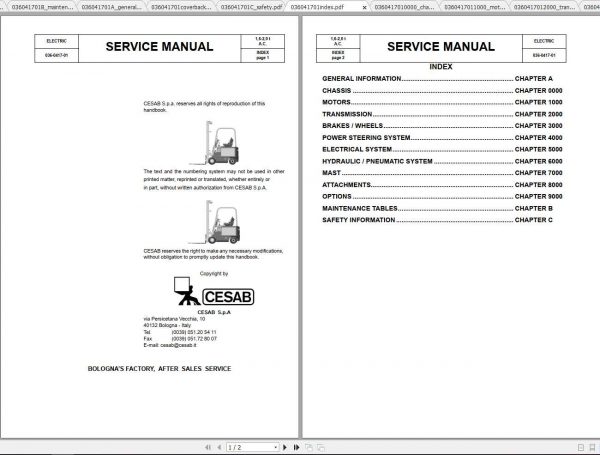Click the SERVICE MANUAL title on right page
This screenshot has width=600, height=455.
pyautogui.click(x=441, y=47)
